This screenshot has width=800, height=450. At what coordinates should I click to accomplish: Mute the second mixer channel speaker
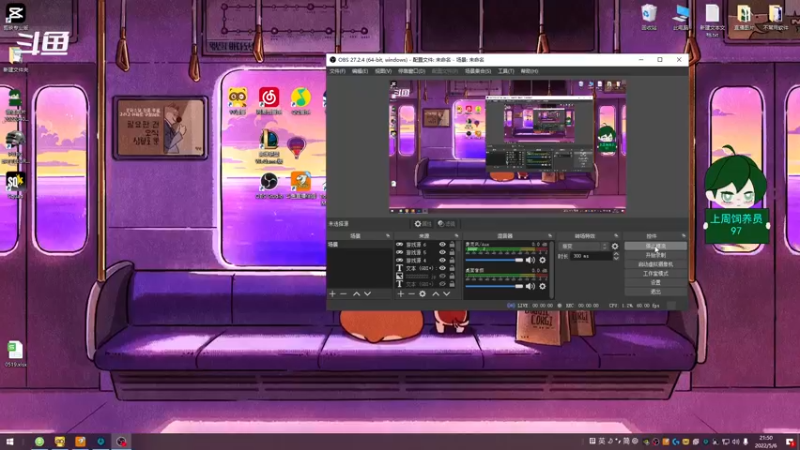point(531,286)
